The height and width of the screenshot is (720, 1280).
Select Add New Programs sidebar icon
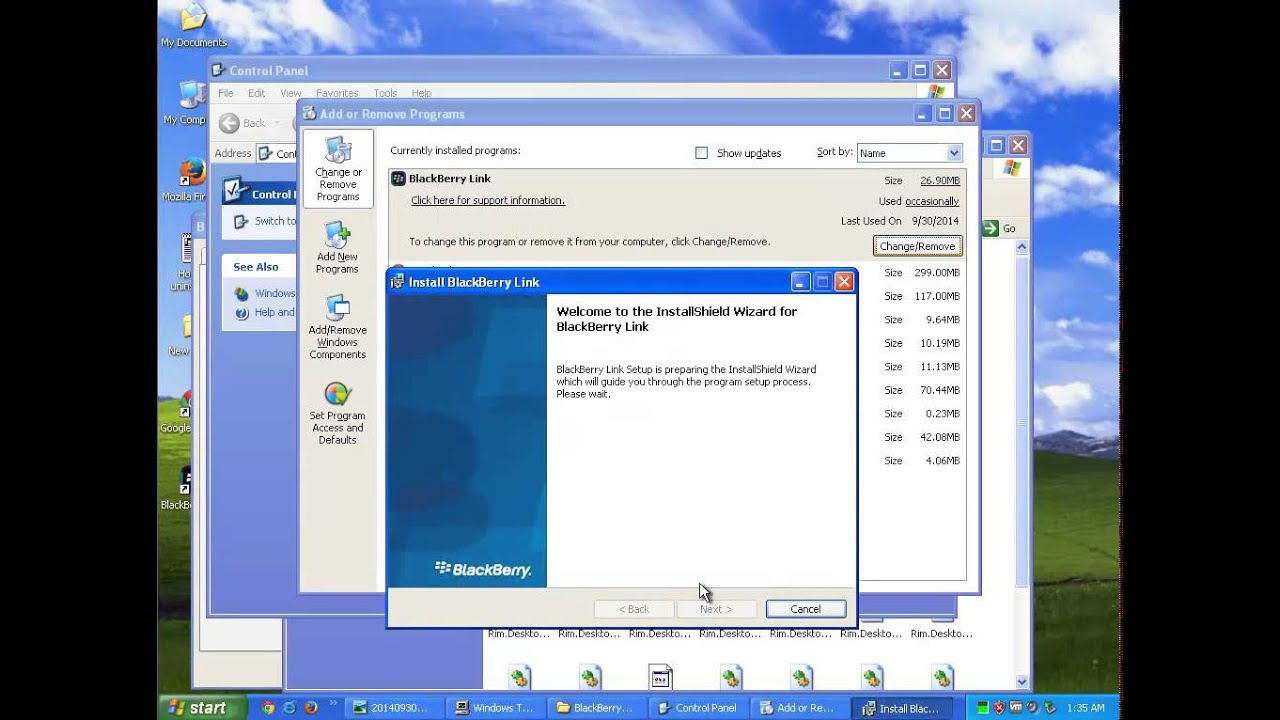[337, 248]
